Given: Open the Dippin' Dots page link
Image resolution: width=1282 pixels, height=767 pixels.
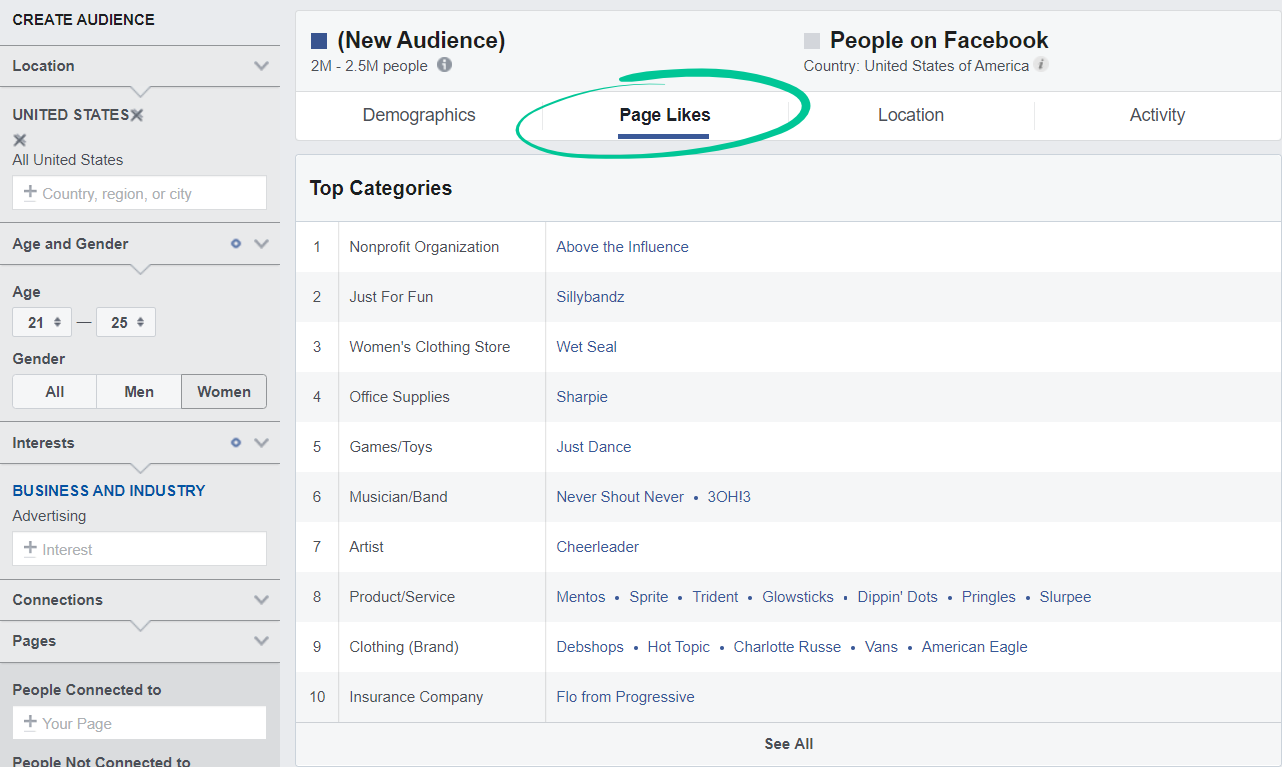Looking at the screenshot, I should click(898, 597).
